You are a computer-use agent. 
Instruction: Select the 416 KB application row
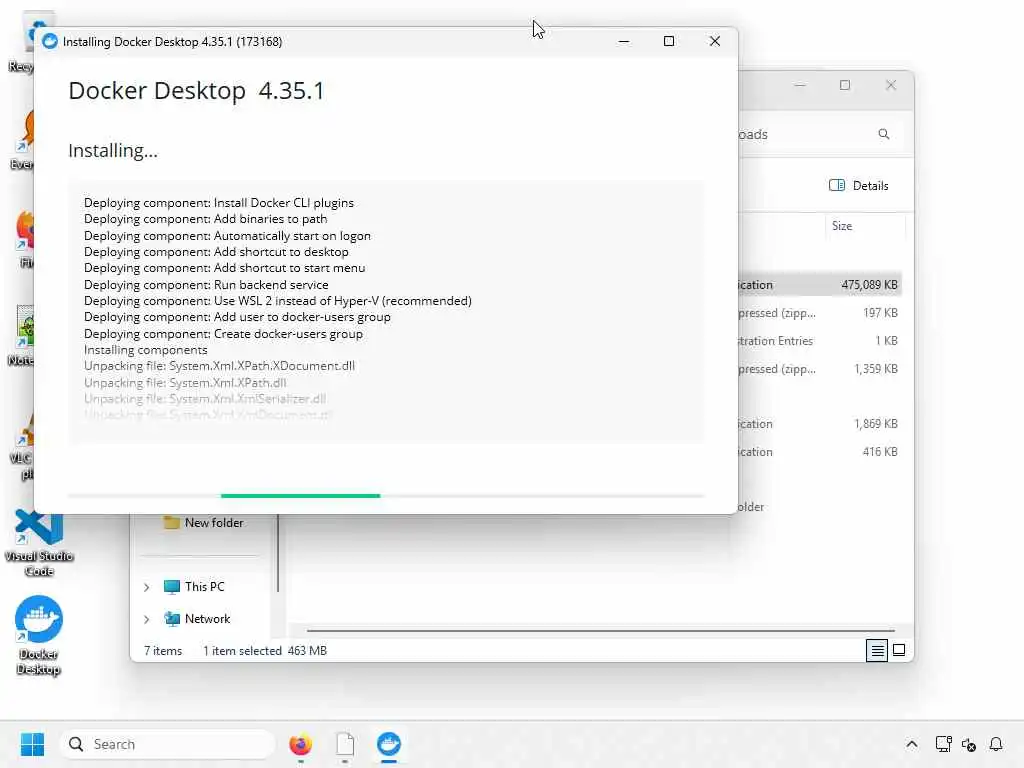pyautogui.click(x=820, y=452)
